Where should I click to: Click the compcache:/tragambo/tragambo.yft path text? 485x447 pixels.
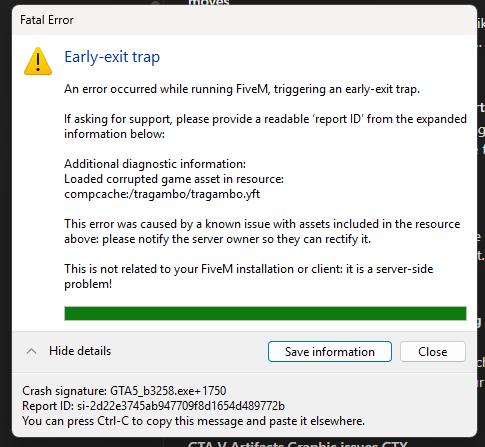point(162,194)
